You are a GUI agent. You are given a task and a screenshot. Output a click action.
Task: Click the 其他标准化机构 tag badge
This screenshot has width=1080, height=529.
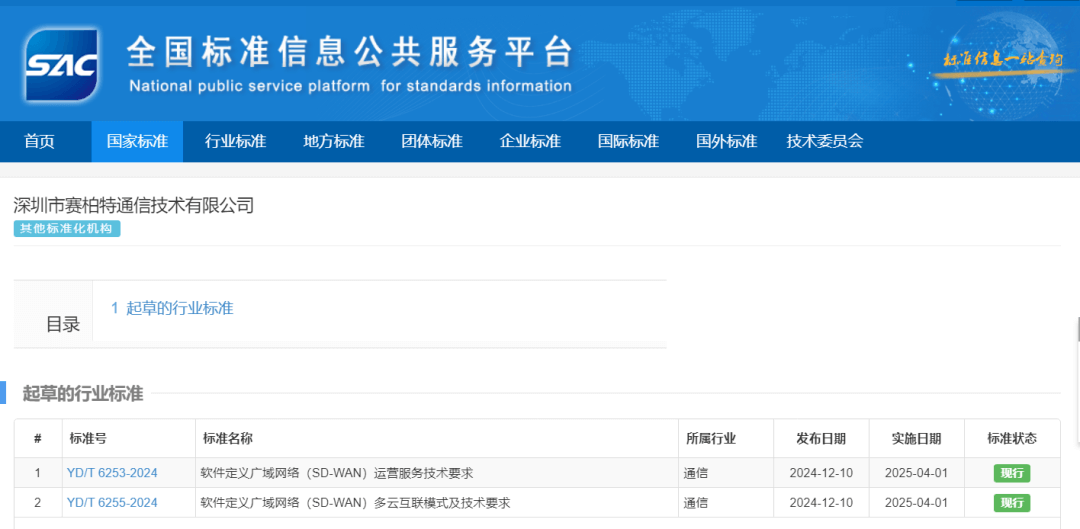[67, 229]
